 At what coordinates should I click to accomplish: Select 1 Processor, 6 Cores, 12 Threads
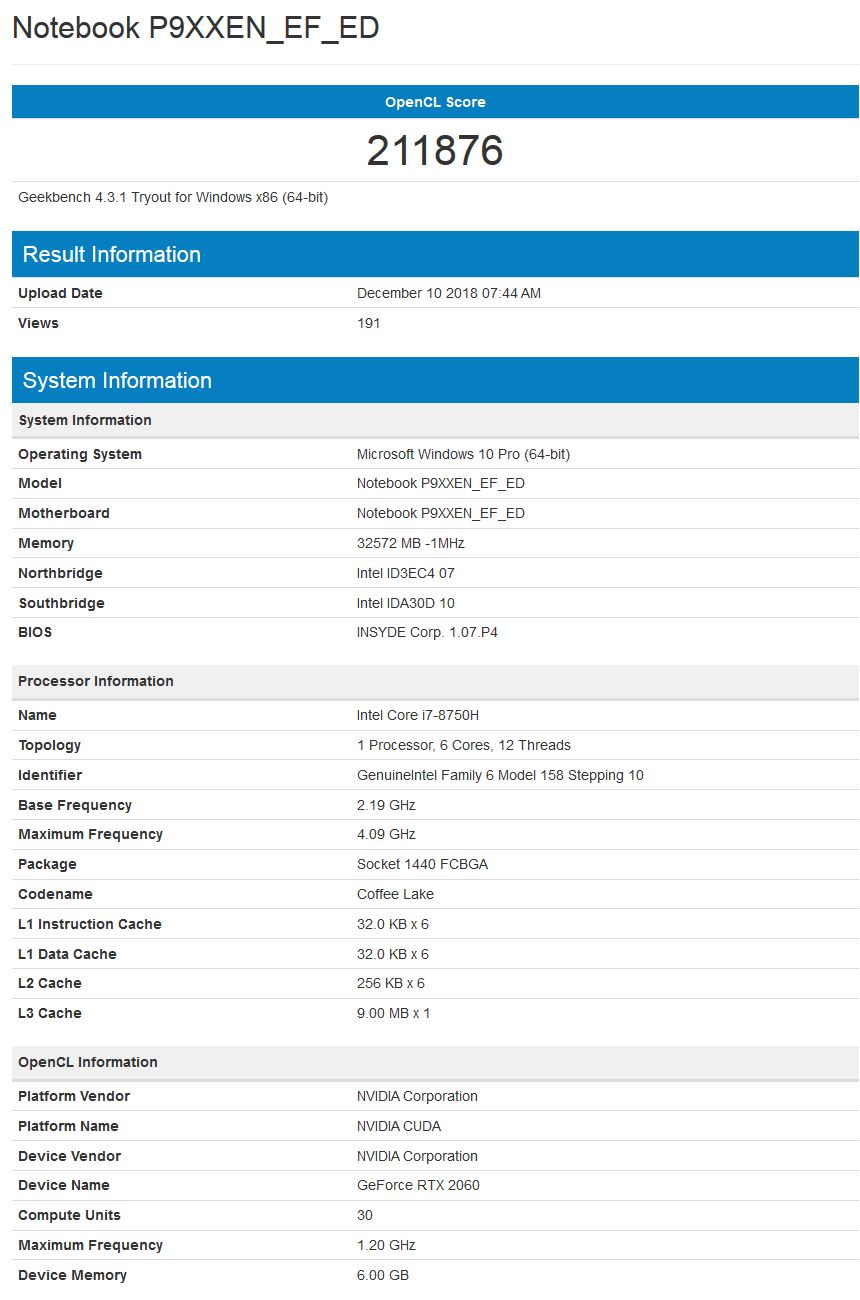click(464, 745)
